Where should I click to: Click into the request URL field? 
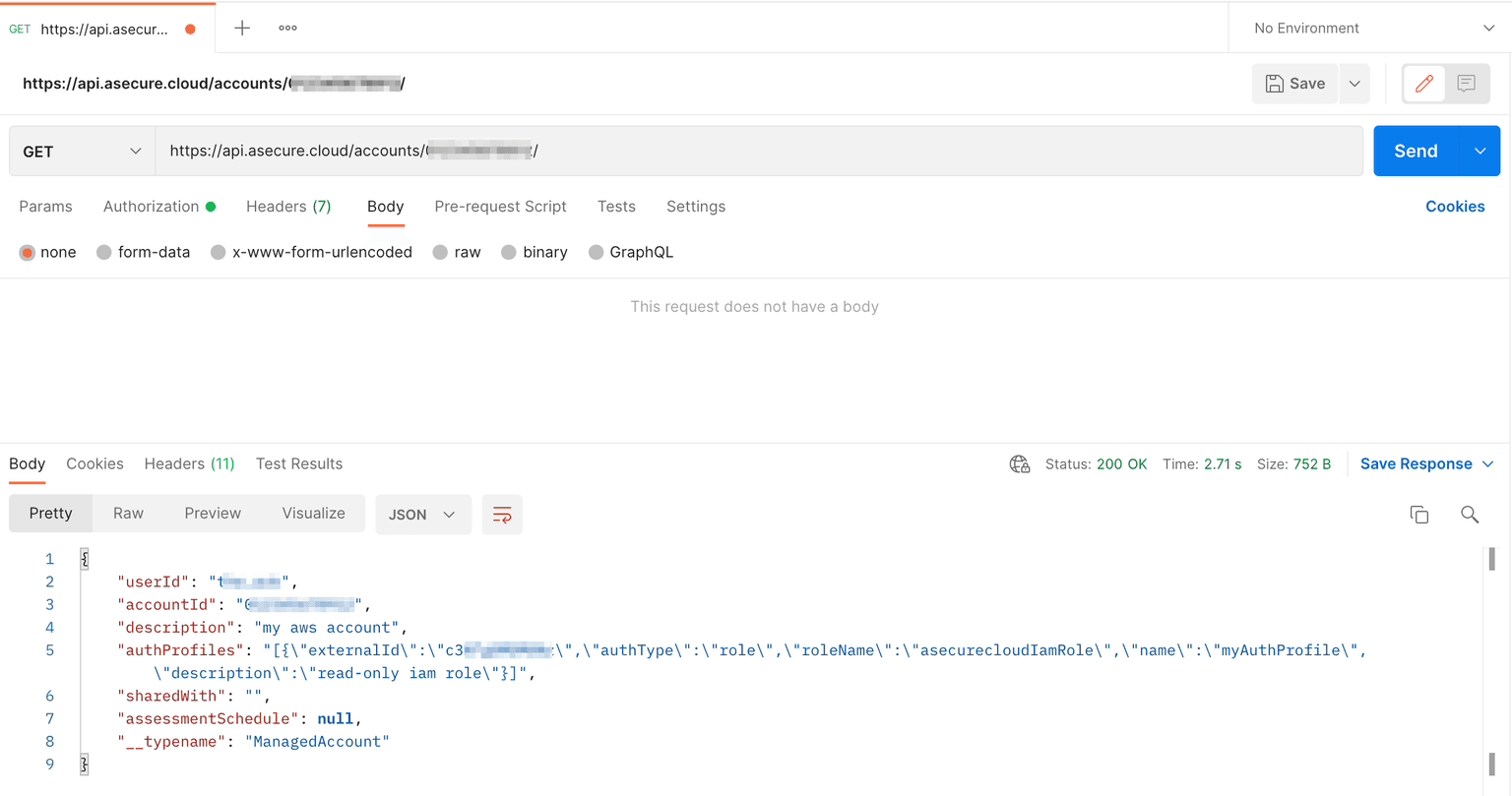point(758,151)
